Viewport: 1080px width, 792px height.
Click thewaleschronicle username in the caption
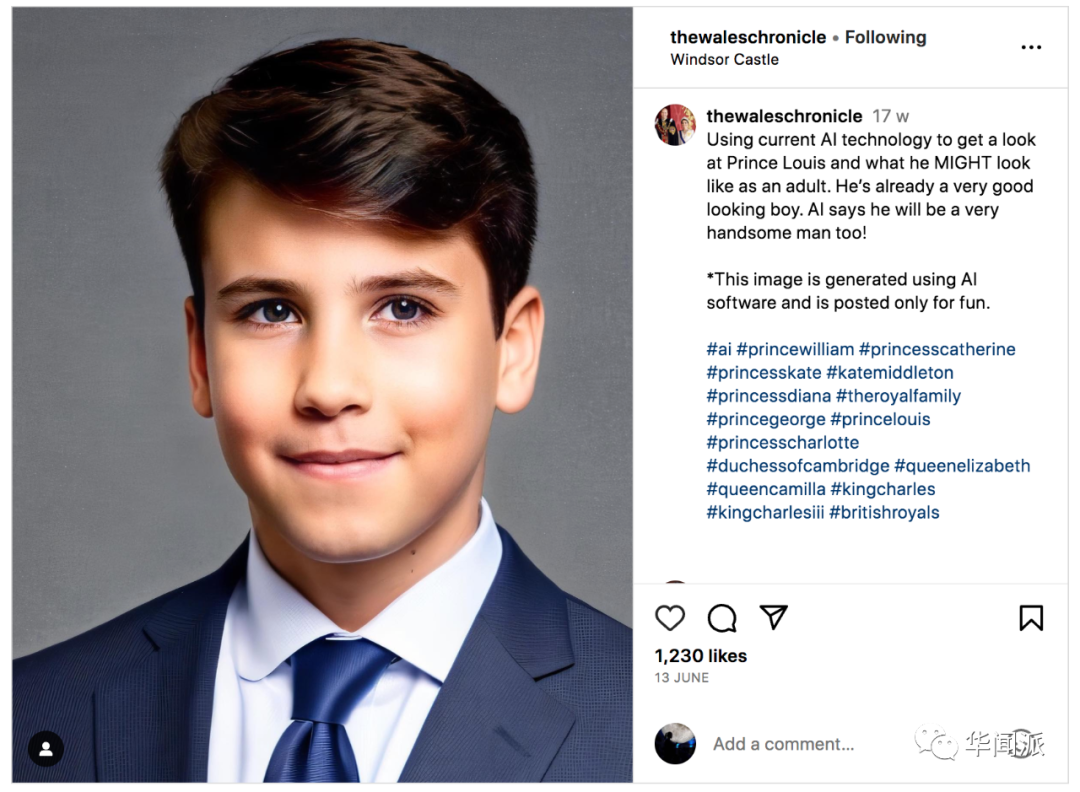pyautogui.click(x=784, y=116)
